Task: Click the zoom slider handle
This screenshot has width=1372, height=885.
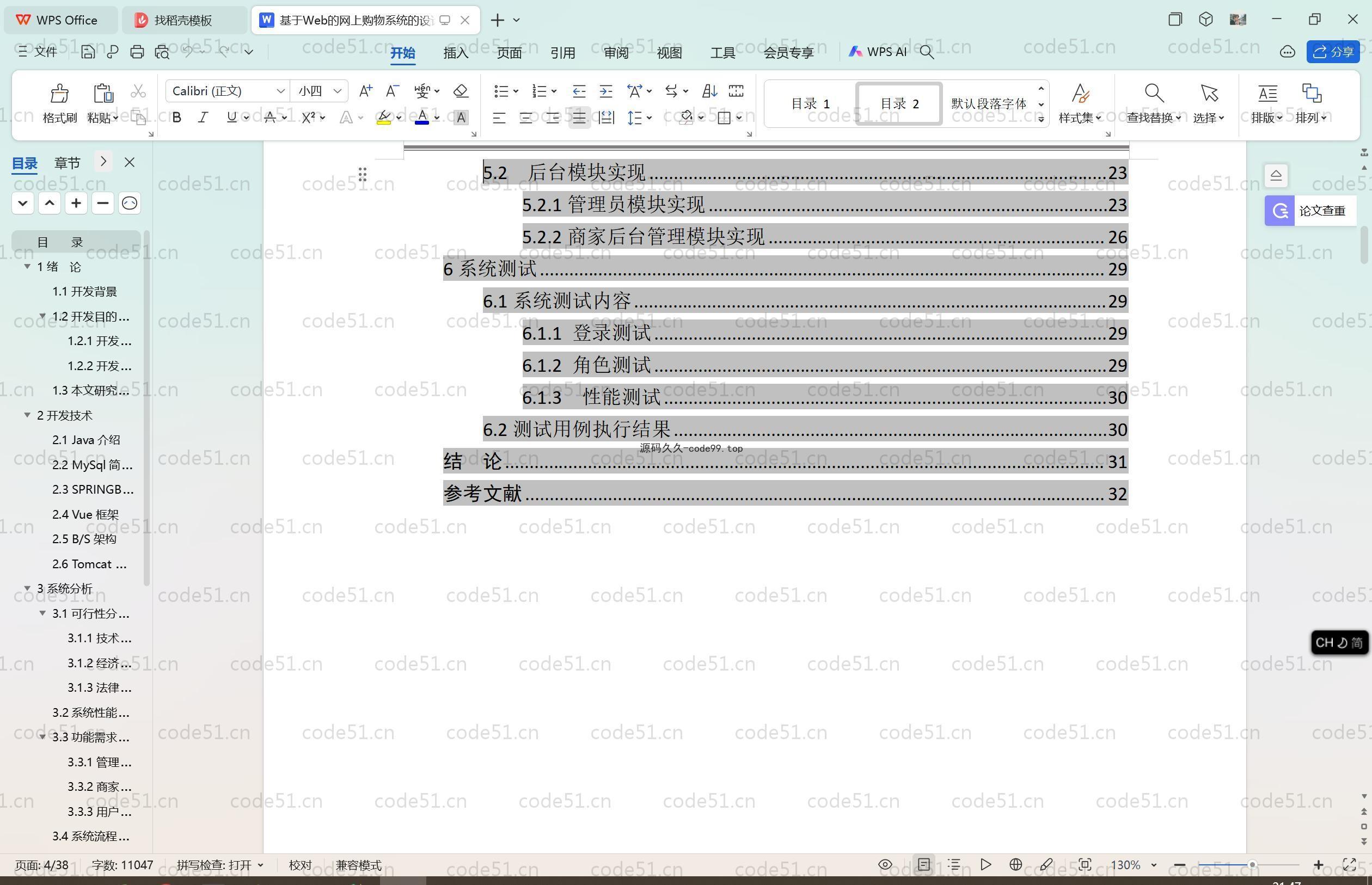Action: coord(1251,865)
